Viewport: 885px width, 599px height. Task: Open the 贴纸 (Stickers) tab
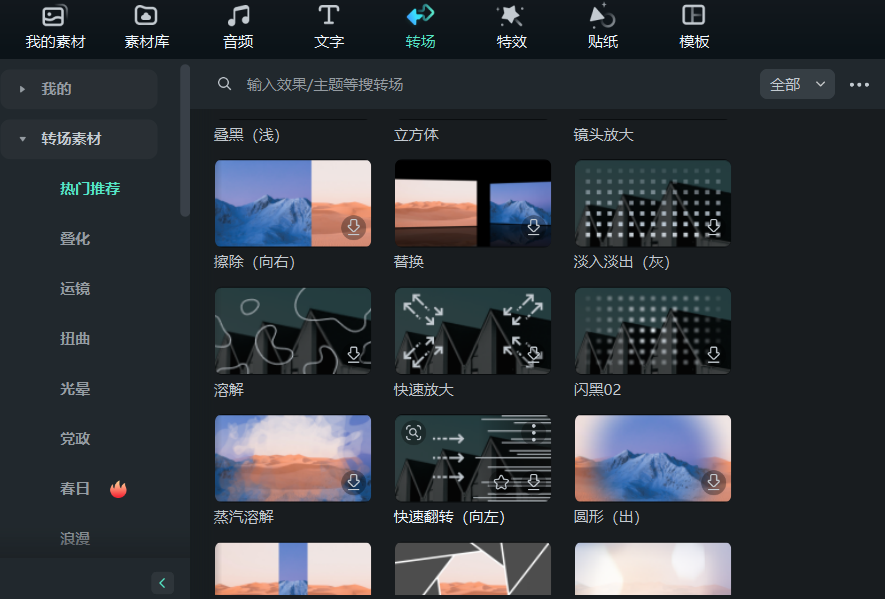(x=602, y=27)
